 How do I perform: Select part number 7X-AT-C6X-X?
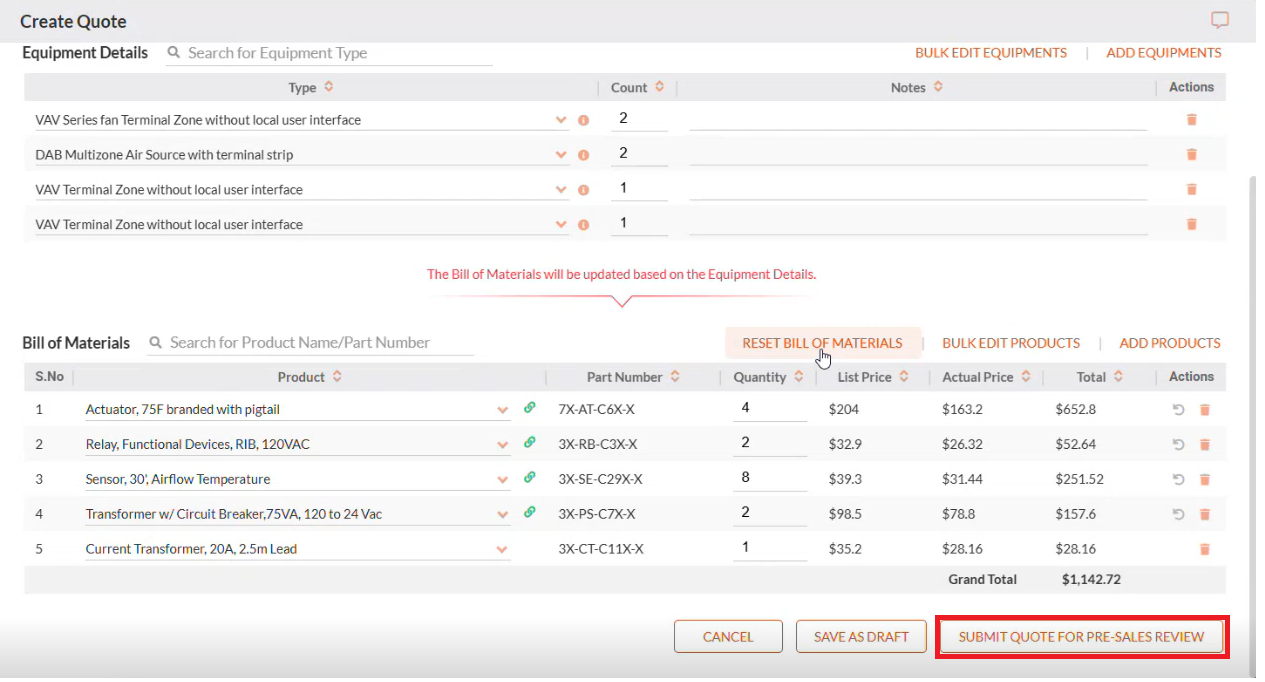pos(597,409)
